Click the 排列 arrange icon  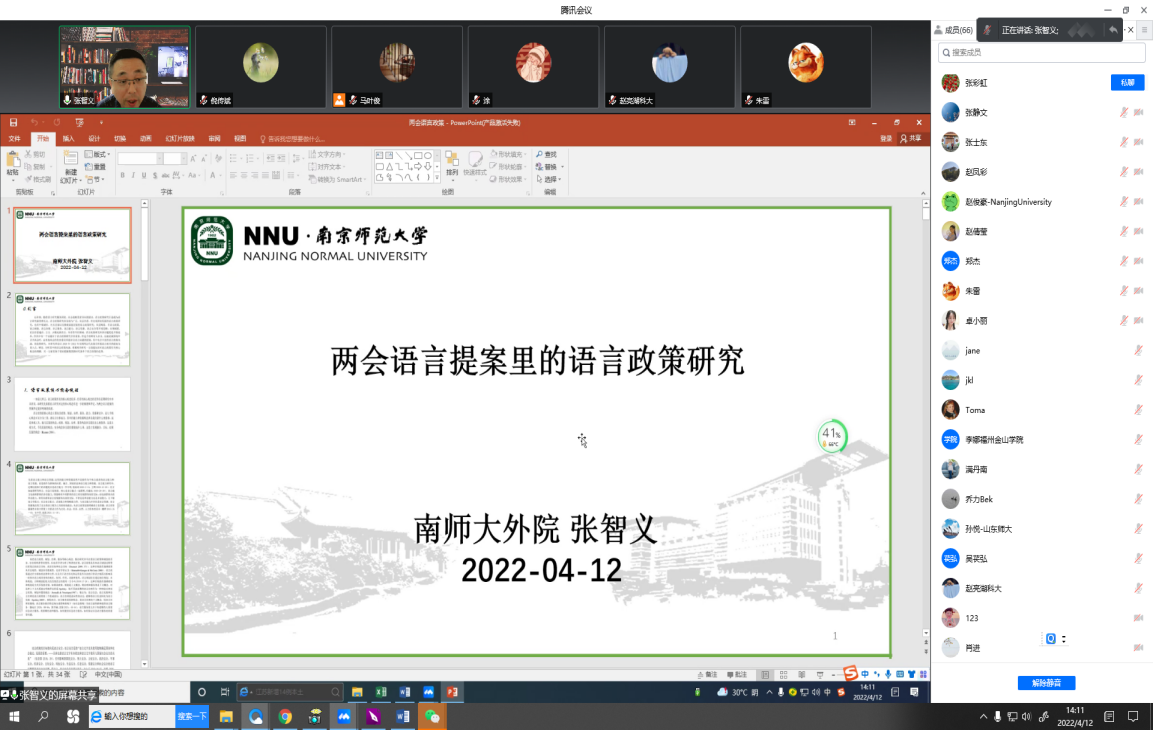click(452, 161)
